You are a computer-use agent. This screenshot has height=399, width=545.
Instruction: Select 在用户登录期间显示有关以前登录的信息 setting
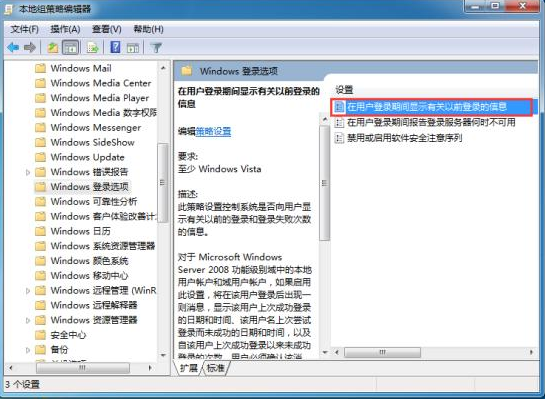pos(431,107)
